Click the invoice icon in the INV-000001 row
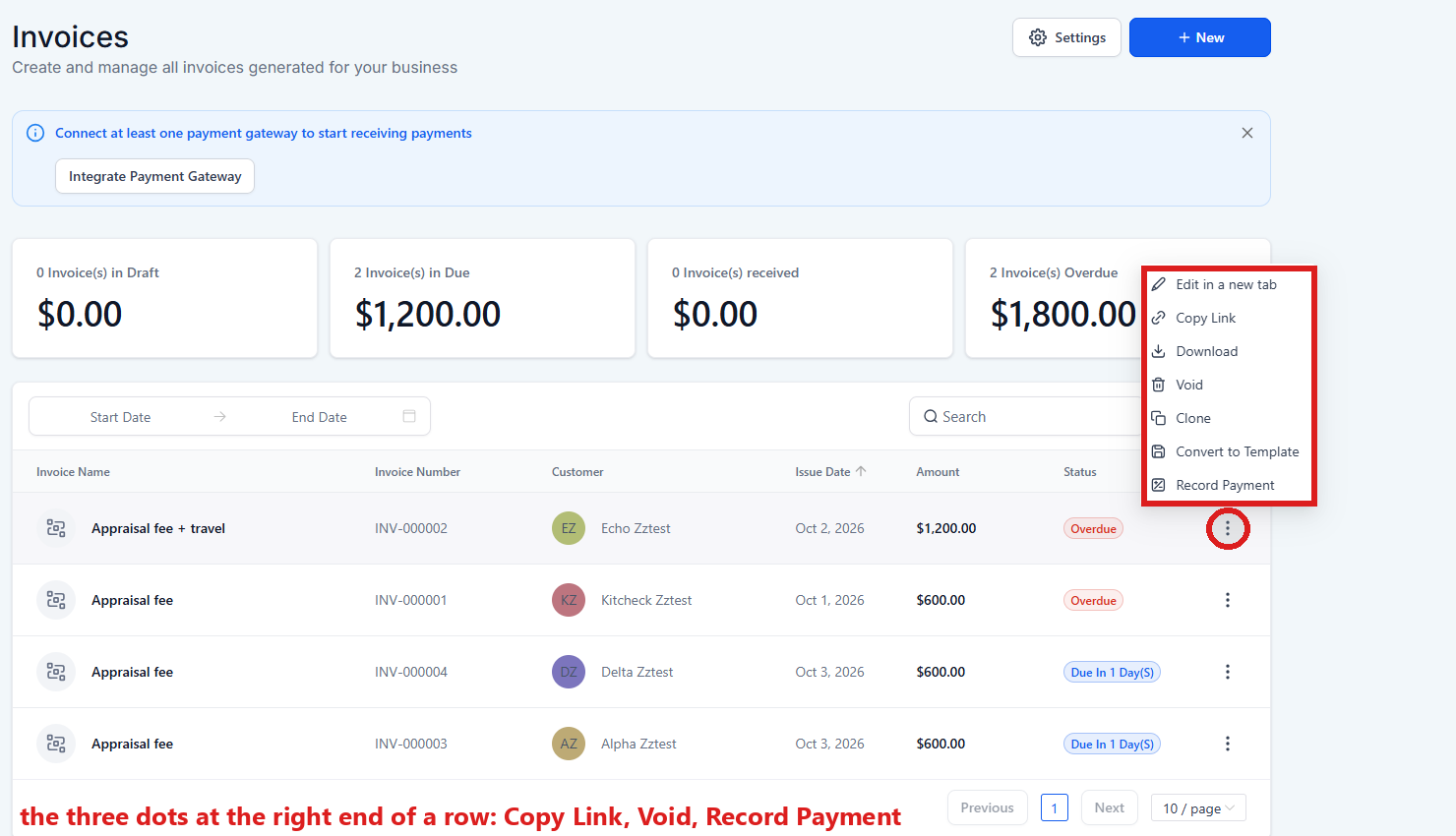This screenshot has height=836, width=1456. click(56, 600)
